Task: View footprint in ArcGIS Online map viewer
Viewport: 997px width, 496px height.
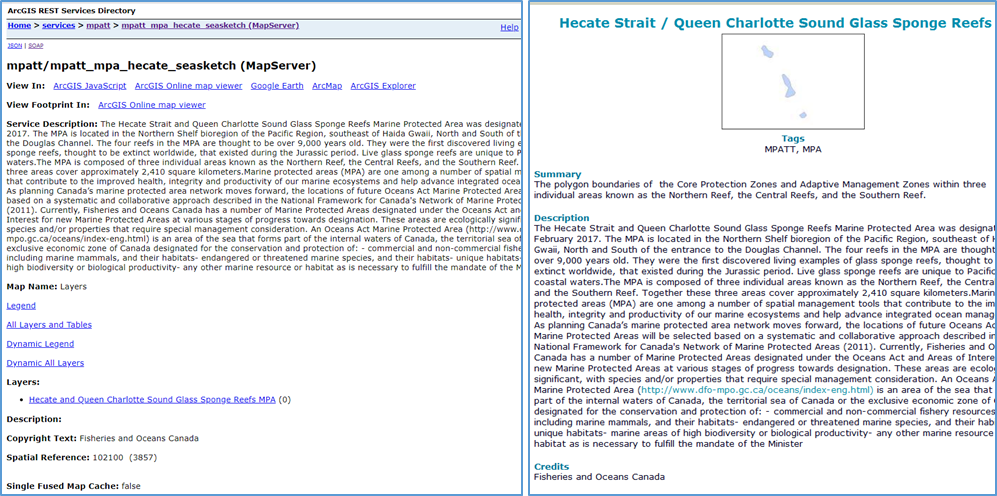Action: 152,105
